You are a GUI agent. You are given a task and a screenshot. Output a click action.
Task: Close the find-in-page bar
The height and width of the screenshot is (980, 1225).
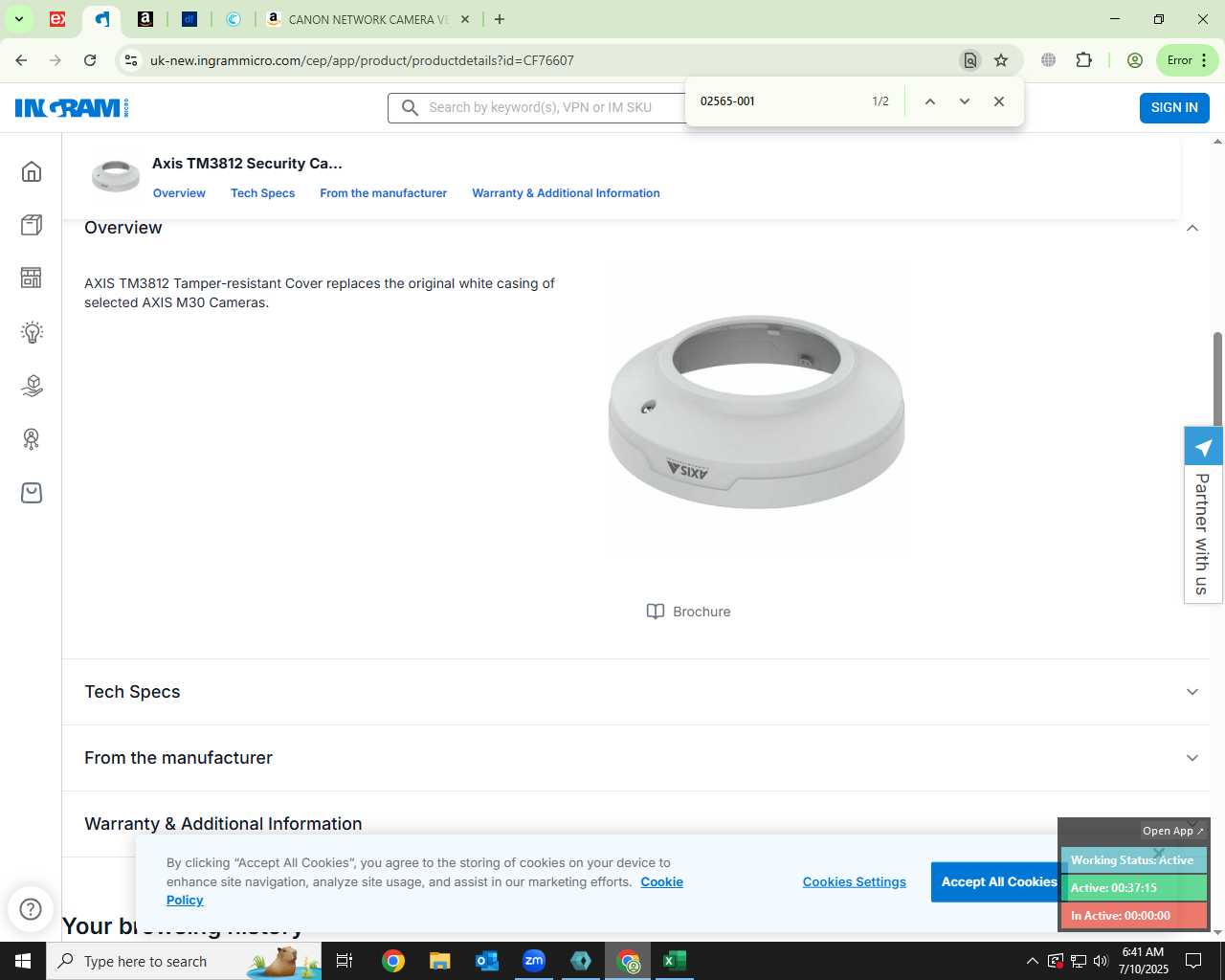coord(999,101)
